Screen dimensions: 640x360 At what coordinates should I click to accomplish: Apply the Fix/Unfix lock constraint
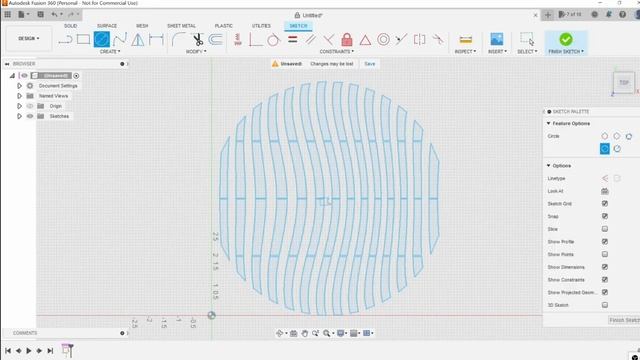(347, 40)
